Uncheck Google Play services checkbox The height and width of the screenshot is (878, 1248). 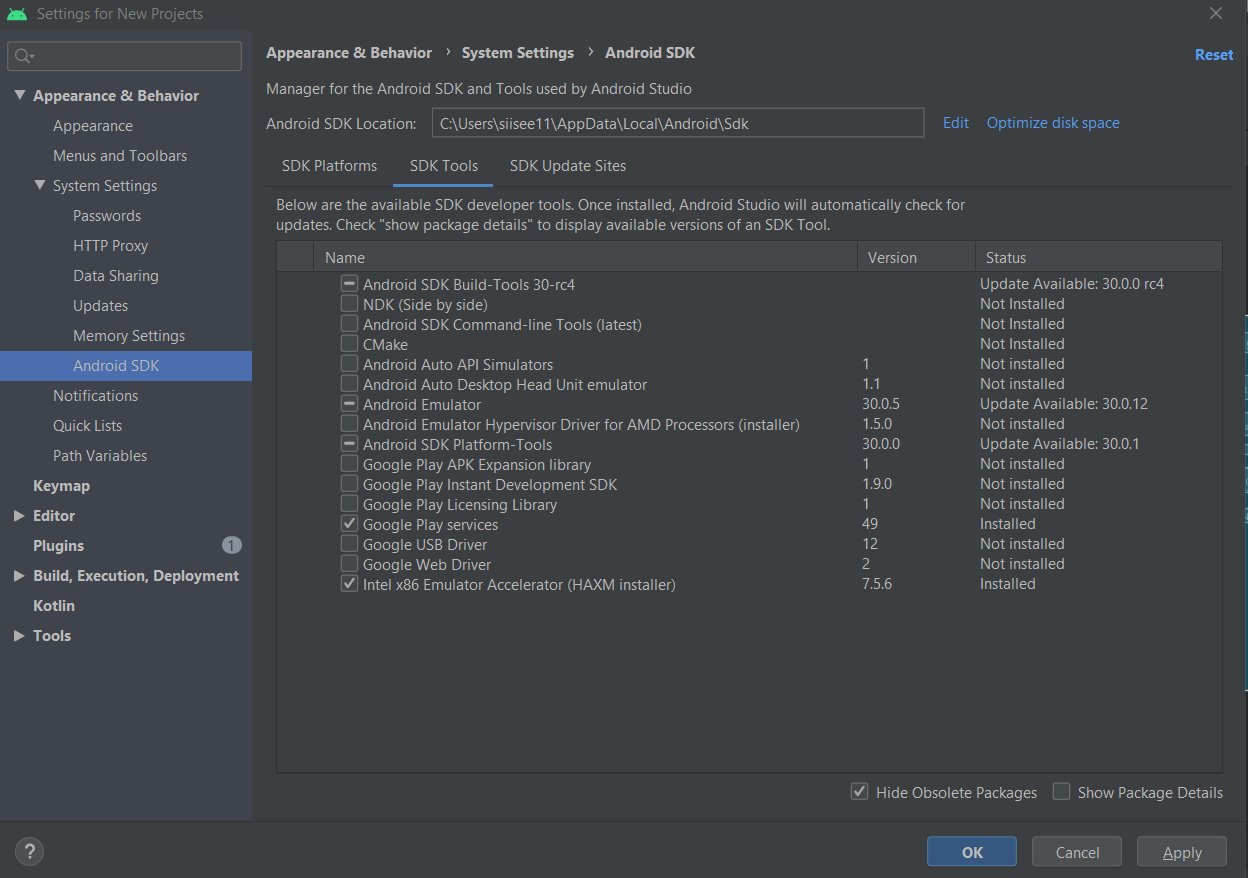(x=349, y=524)
